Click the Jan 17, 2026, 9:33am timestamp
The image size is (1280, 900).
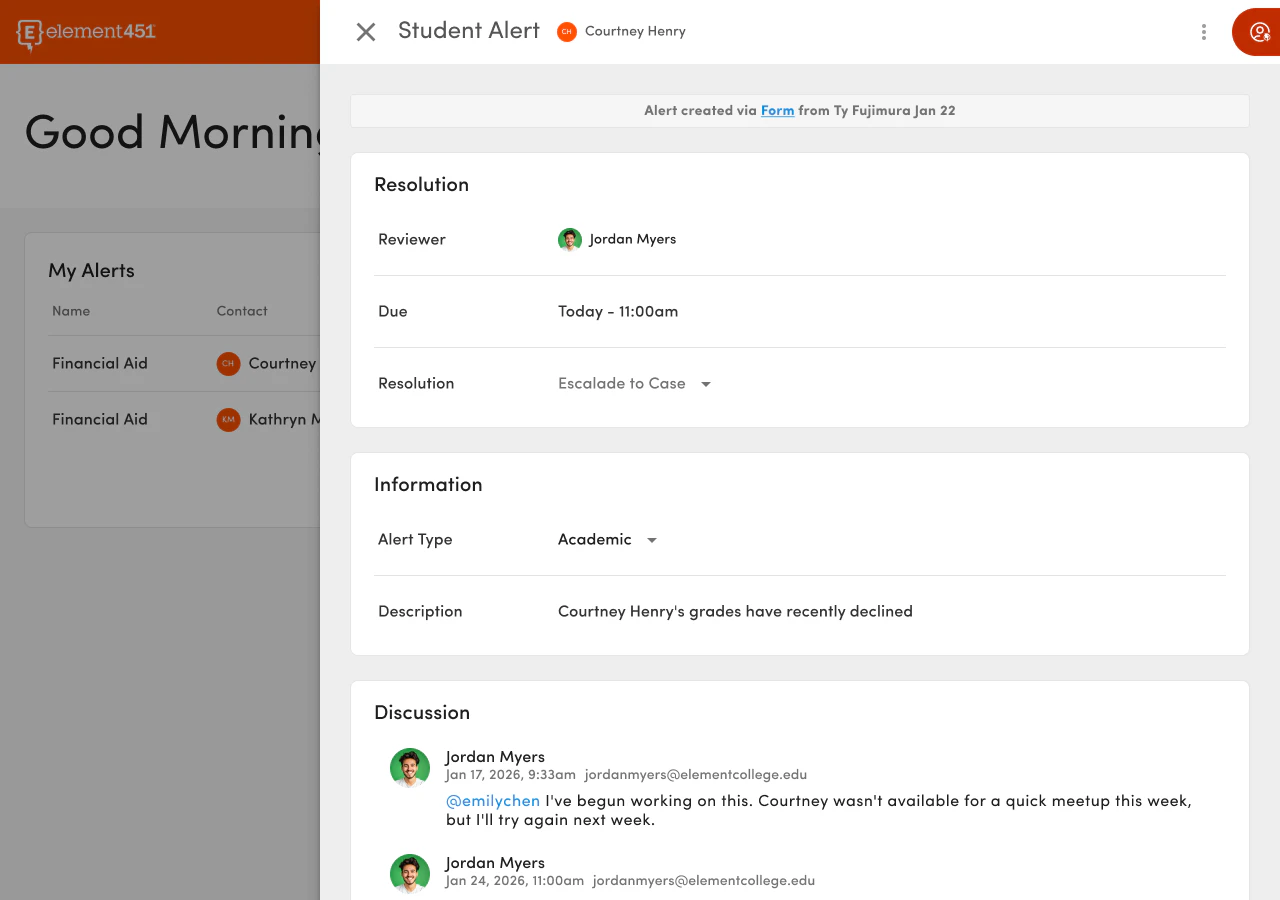click(511, 775)
